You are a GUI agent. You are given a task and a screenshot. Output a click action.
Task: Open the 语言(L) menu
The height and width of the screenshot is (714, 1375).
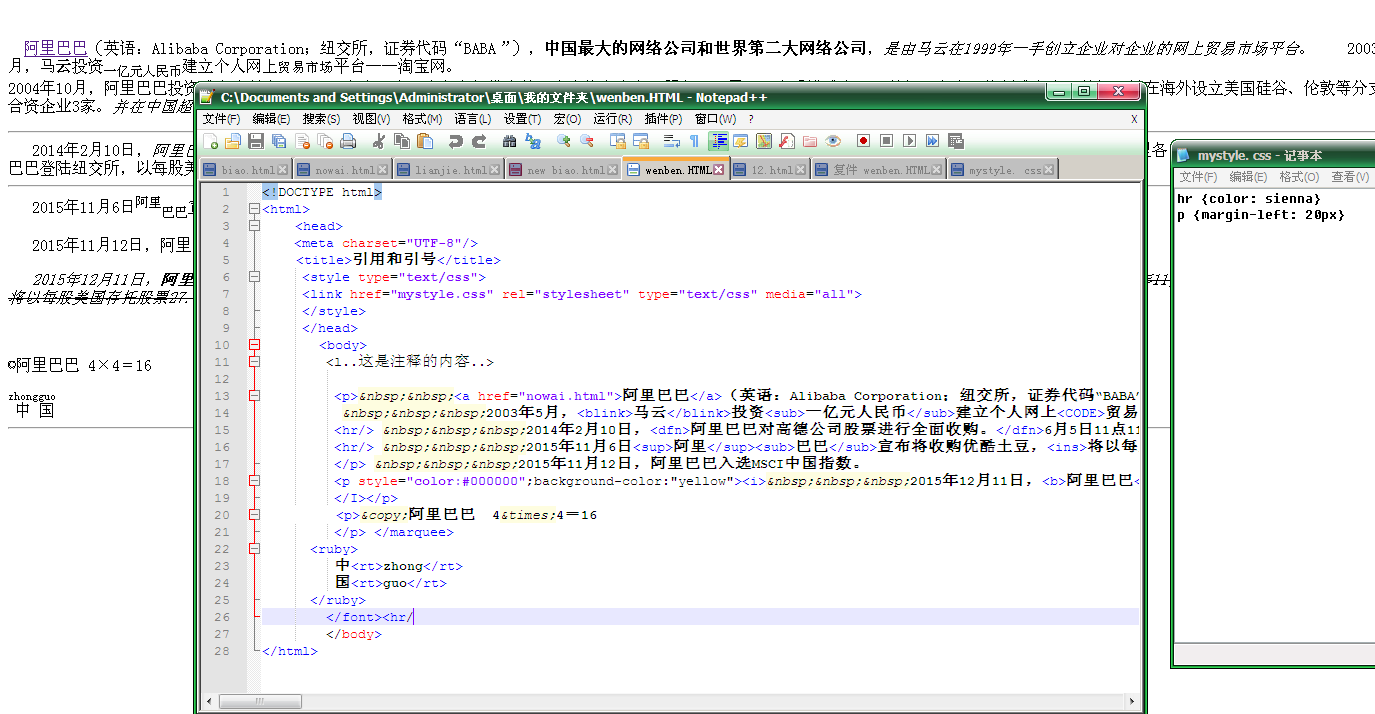point(474,118)
